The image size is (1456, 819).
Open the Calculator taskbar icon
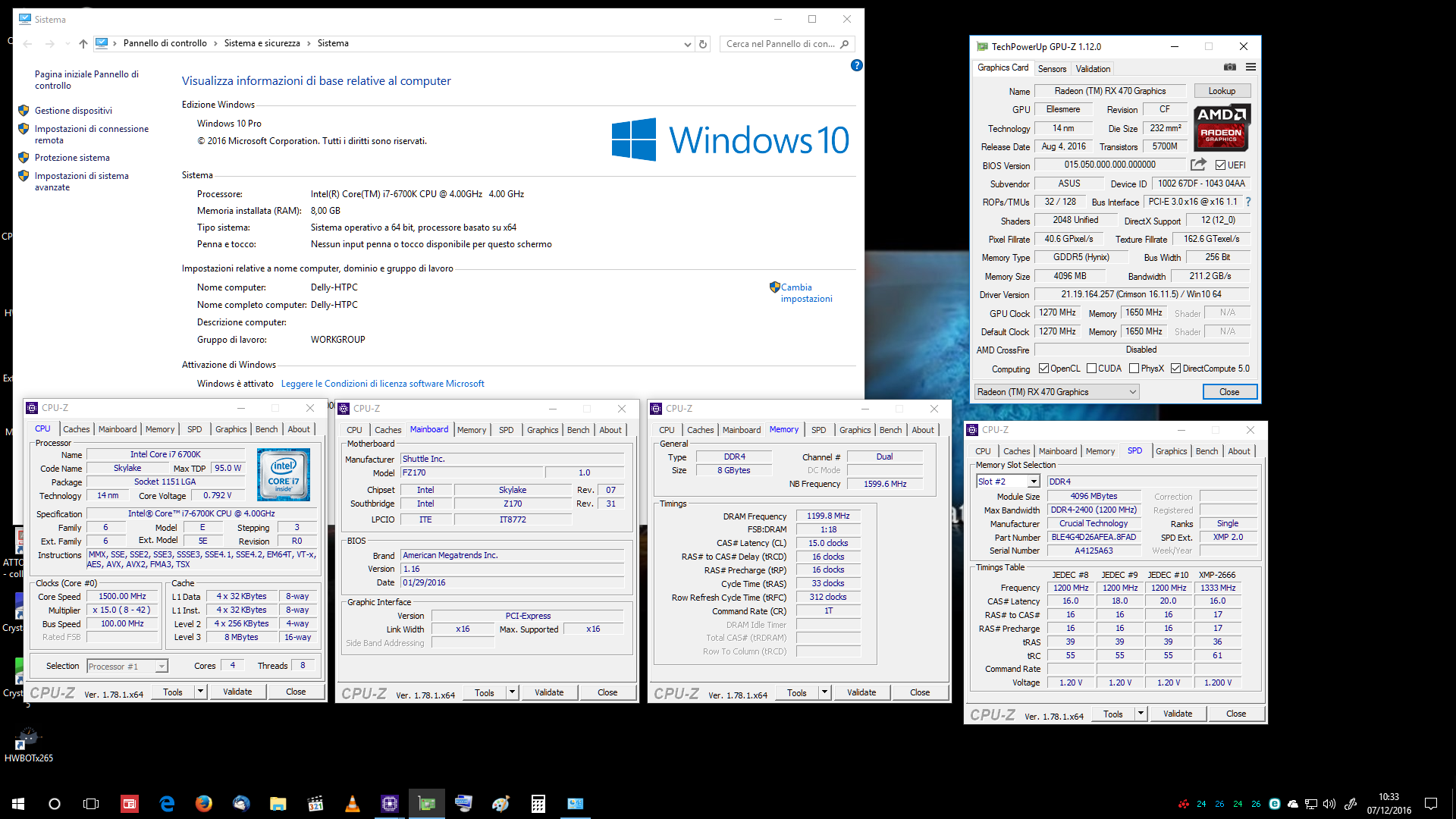538,804
